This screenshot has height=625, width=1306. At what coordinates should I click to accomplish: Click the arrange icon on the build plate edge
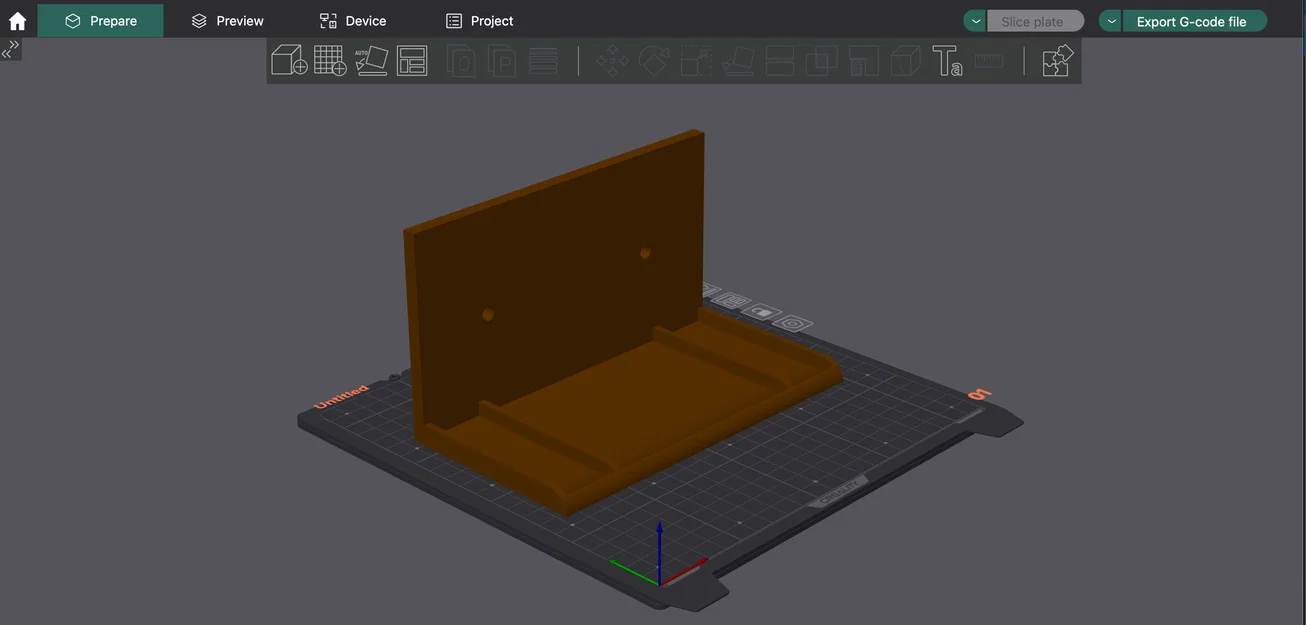tap(731, 300)
